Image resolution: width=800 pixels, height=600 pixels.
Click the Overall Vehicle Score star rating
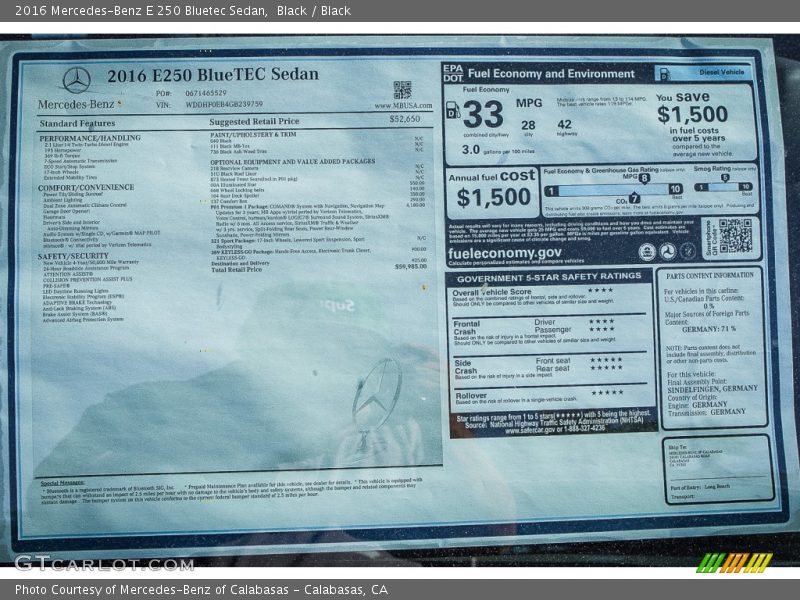pyautogui.click(x=600, y=290)
